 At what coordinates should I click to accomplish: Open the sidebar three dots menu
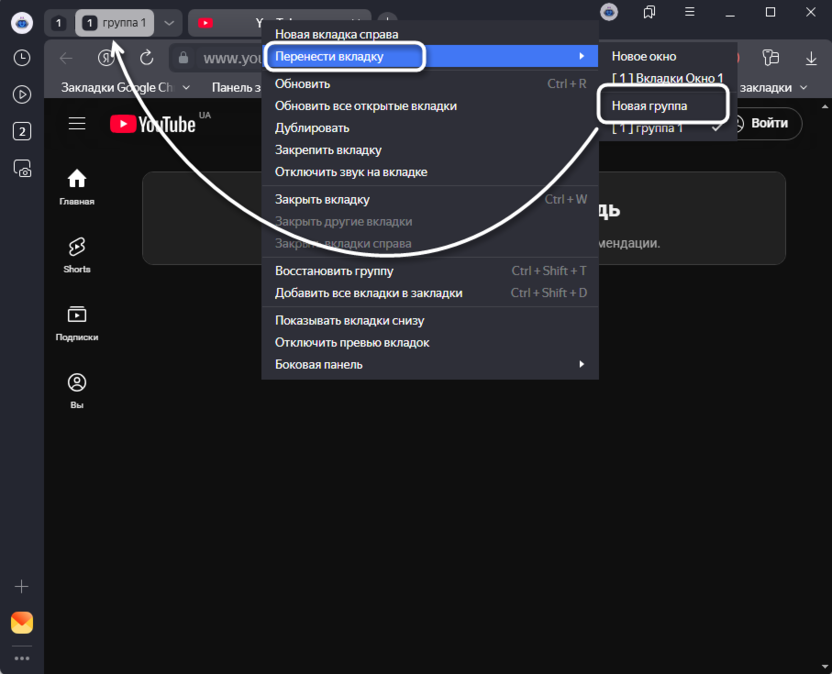coord(22,659)
